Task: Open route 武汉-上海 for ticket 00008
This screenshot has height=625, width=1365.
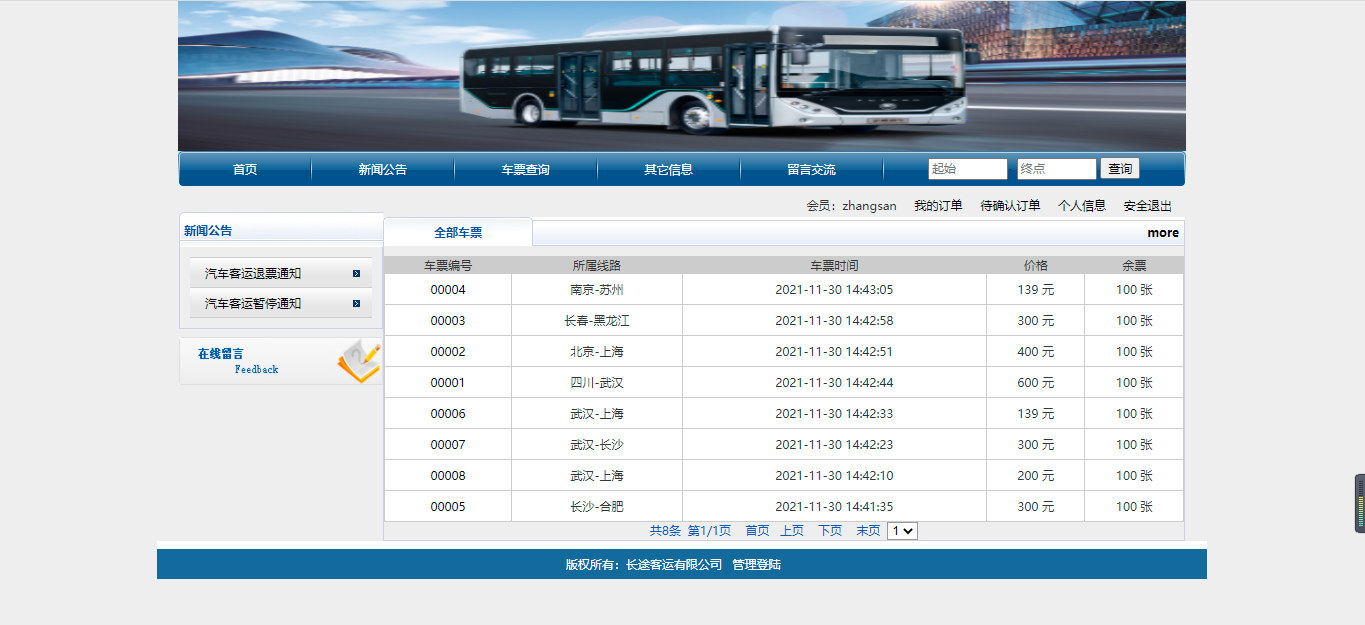Action: click(x=597, y=476)
